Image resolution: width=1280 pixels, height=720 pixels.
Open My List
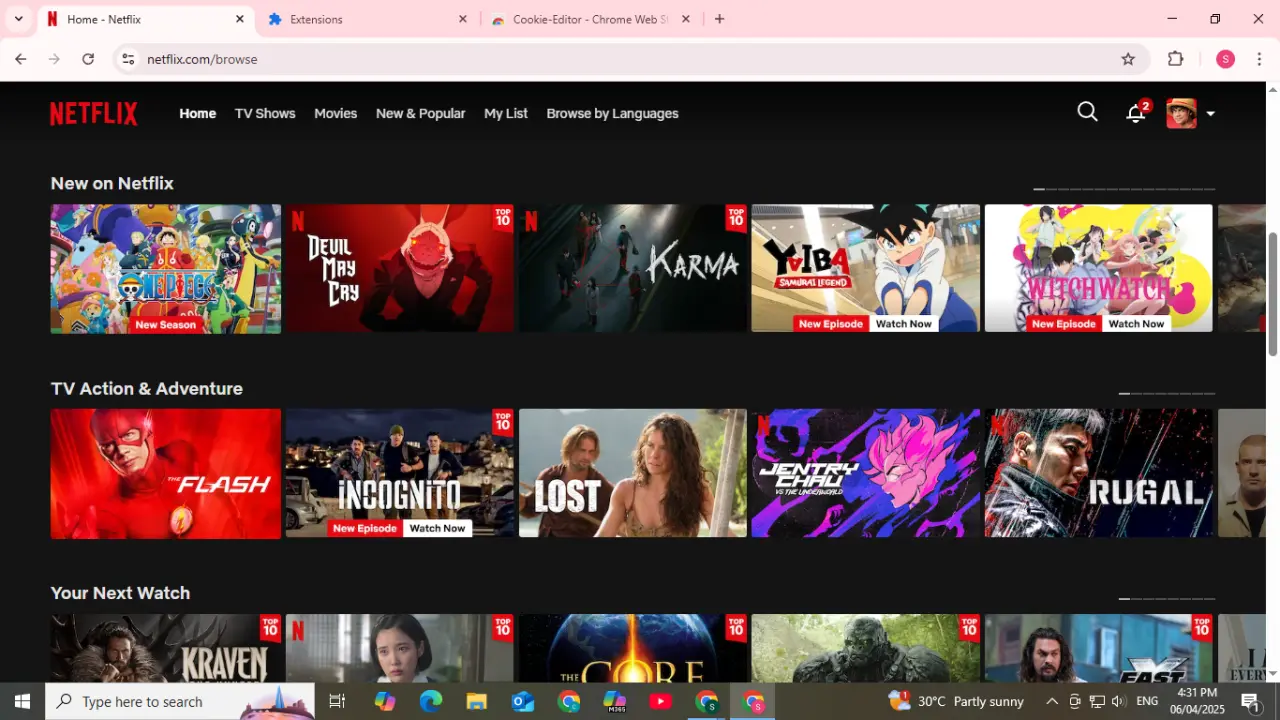click(x=506, y=114)
